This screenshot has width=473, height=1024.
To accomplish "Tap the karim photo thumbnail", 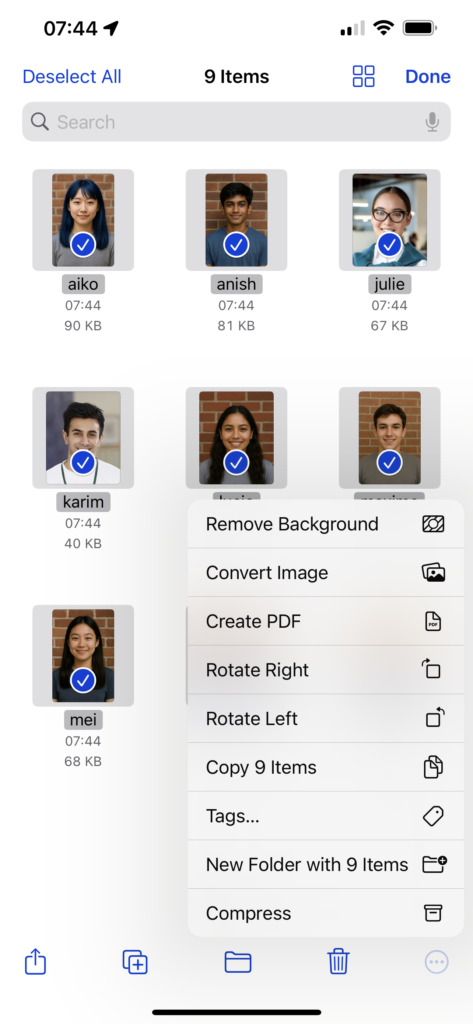I will [x=83, y=438].
